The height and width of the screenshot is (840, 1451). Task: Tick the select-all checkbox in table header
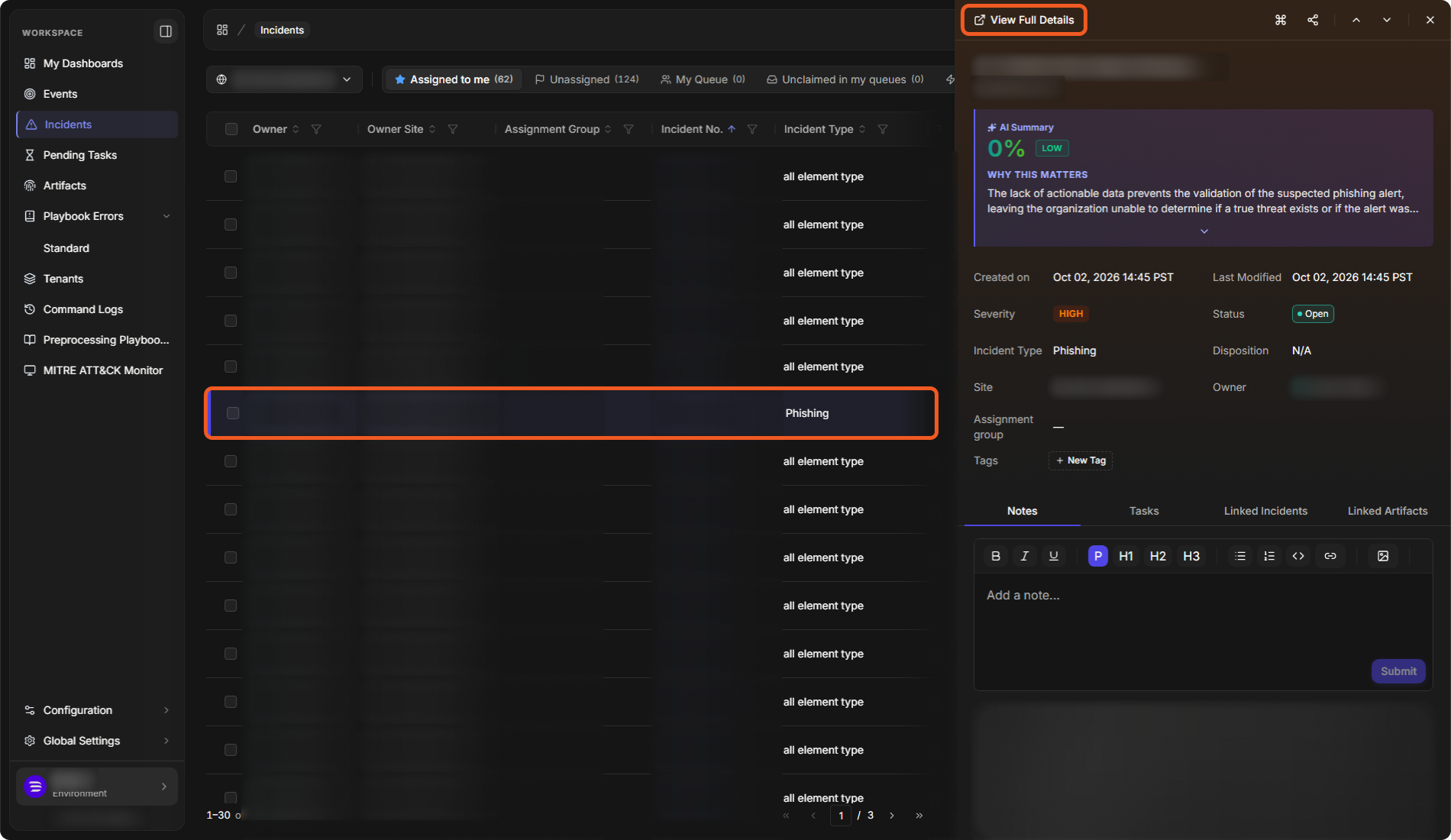(x=231, y=129)
